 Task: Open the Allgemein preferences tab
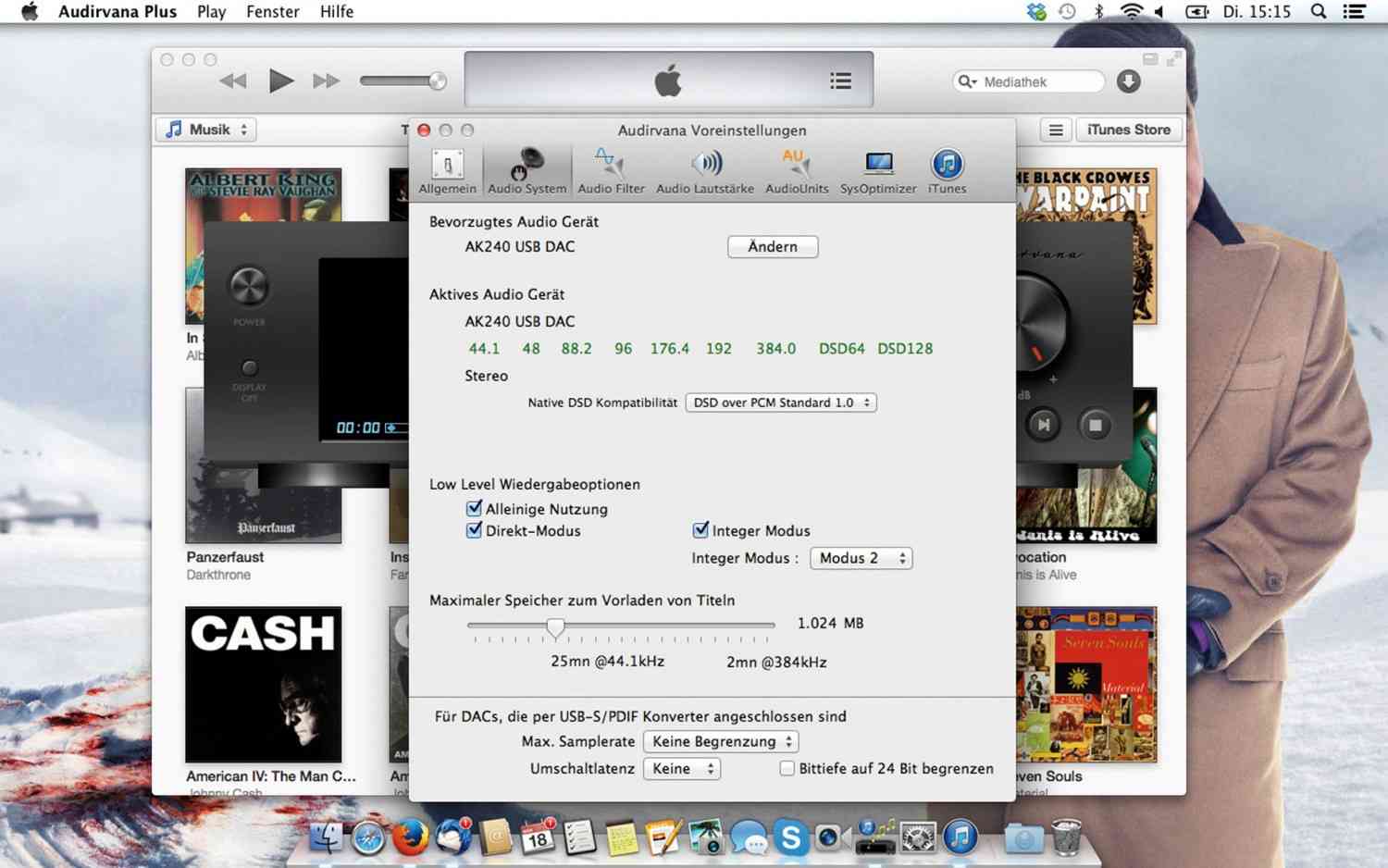tap(447, 172)
